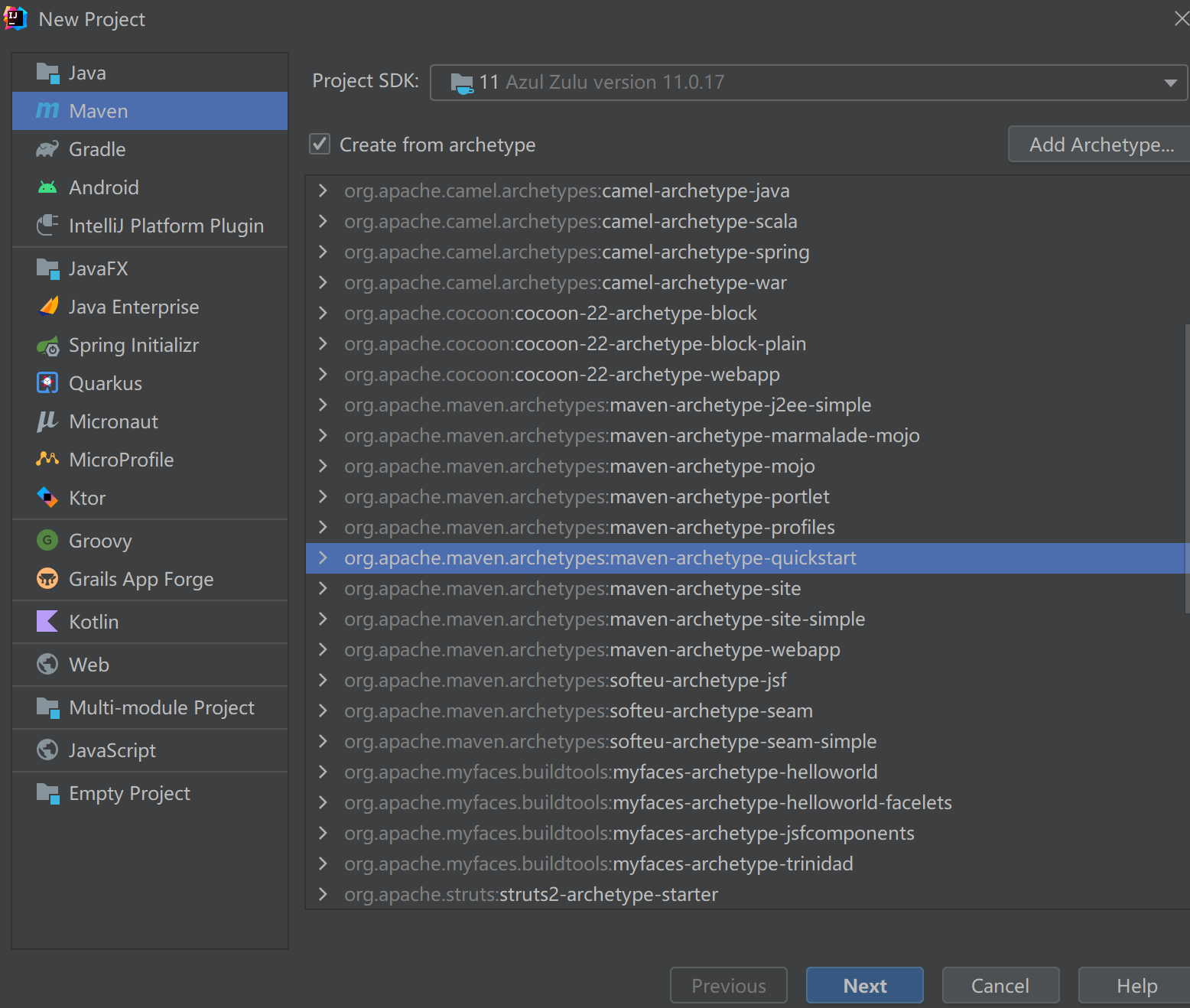Select cocoon-22-archetype-block-plain archetype
The height and width of the screenshot is (1008, 1190).
746,343
